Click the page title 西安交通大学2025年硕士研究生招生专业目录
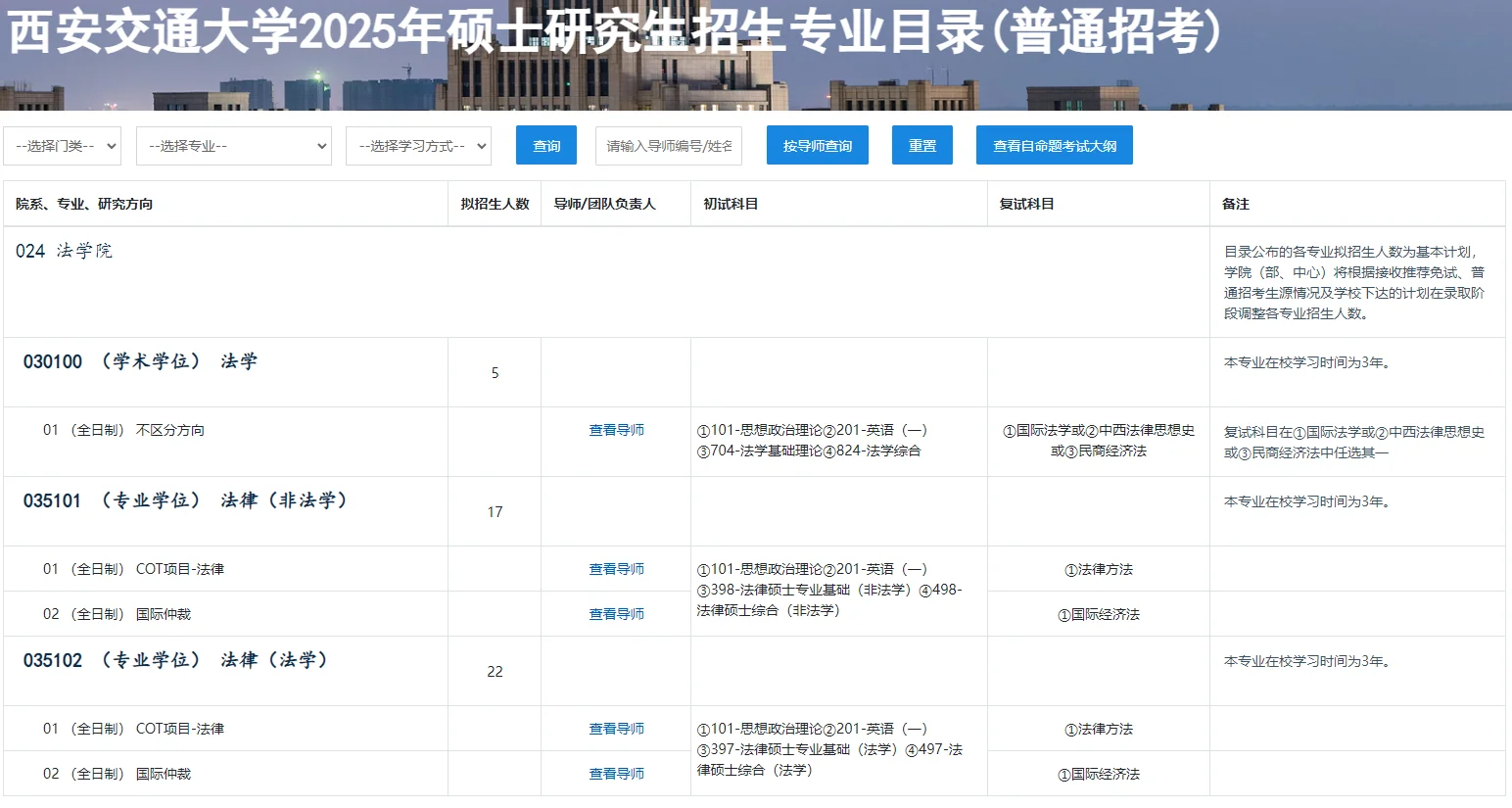The height and width of the screenshot is (808, 1512). [616, 31]
